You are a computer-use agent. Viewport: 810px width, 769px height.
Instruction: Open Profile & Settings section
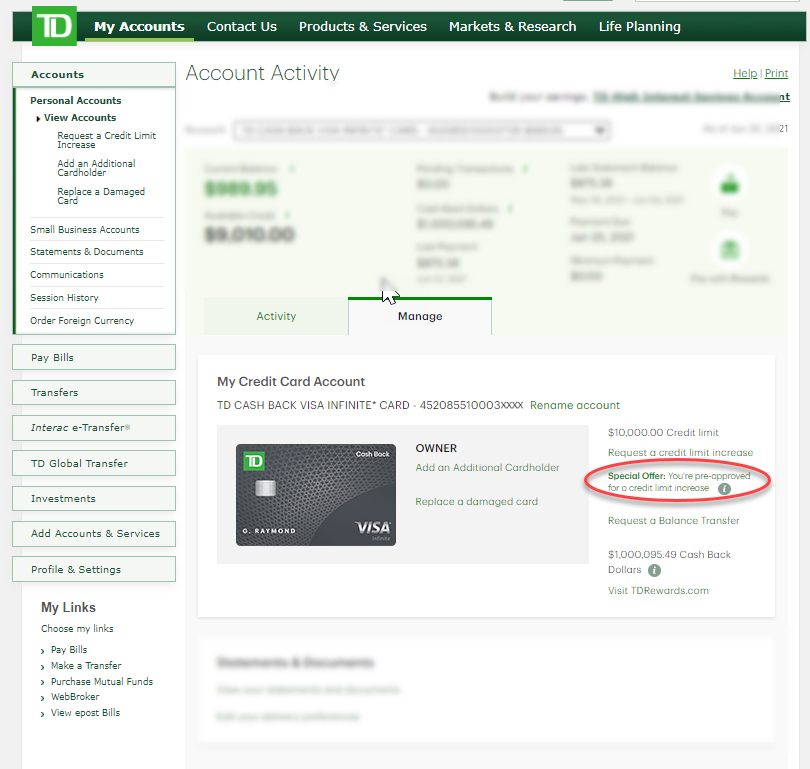pyautogui.click(x=93, y=569)
